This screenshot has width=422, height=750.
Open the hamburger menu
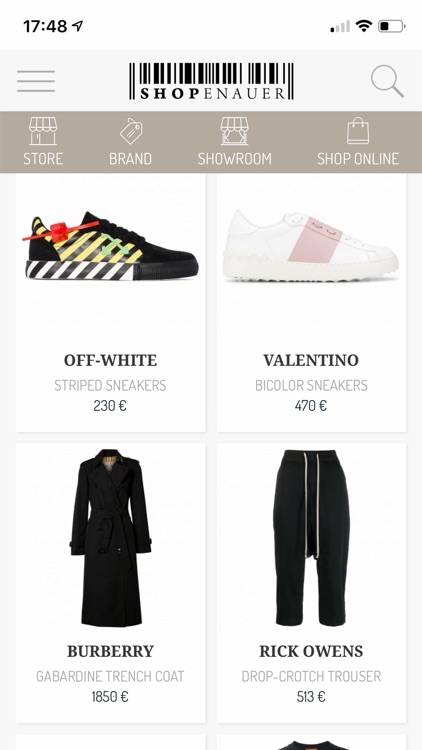(x=36, y=81)
